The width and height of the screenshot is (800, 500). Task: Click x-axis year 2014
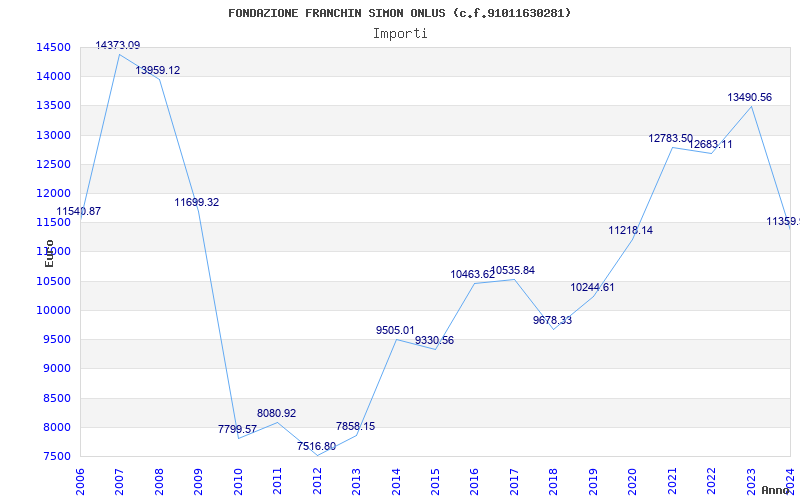point(396,481)
